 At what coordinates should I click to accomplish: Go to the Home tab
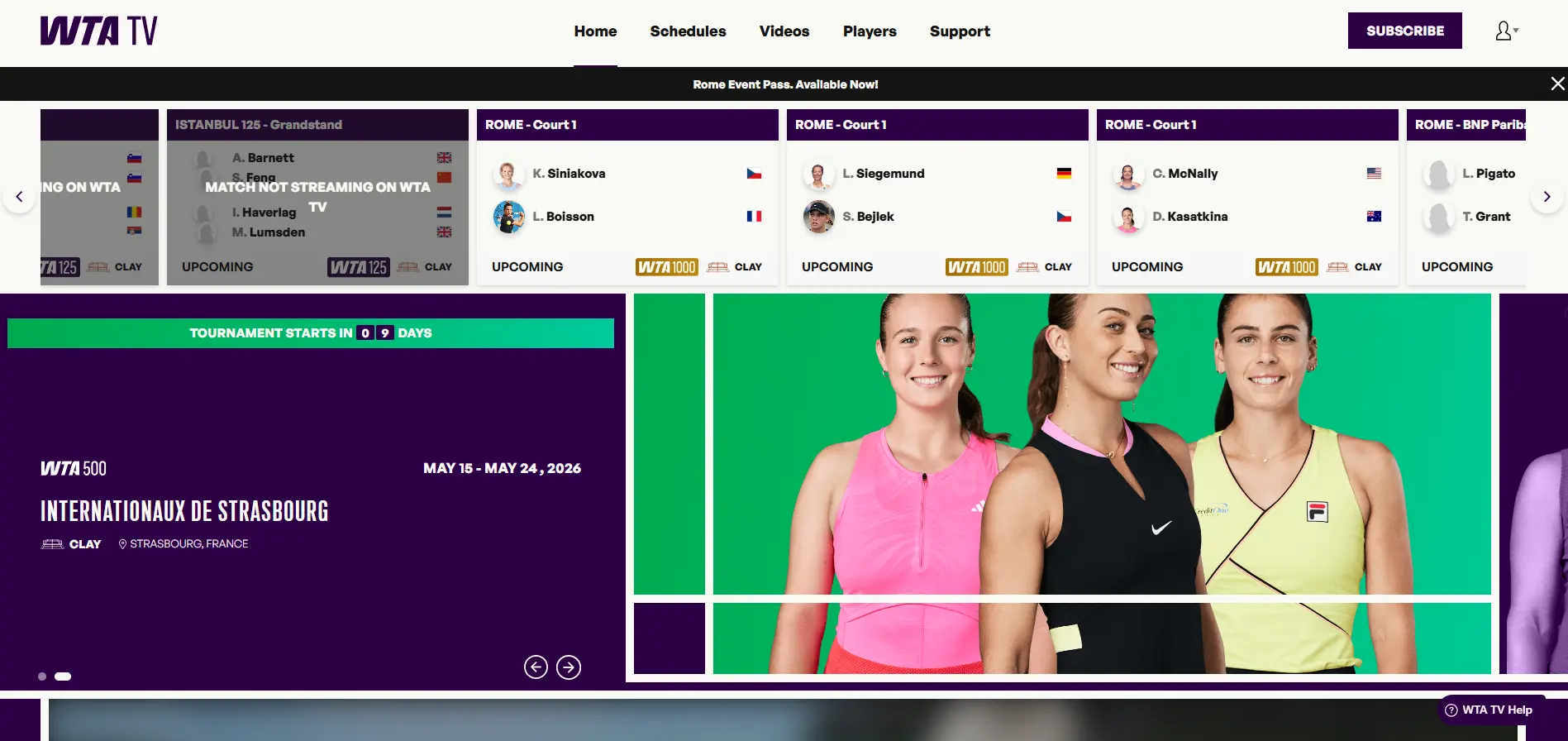[595, 31]
